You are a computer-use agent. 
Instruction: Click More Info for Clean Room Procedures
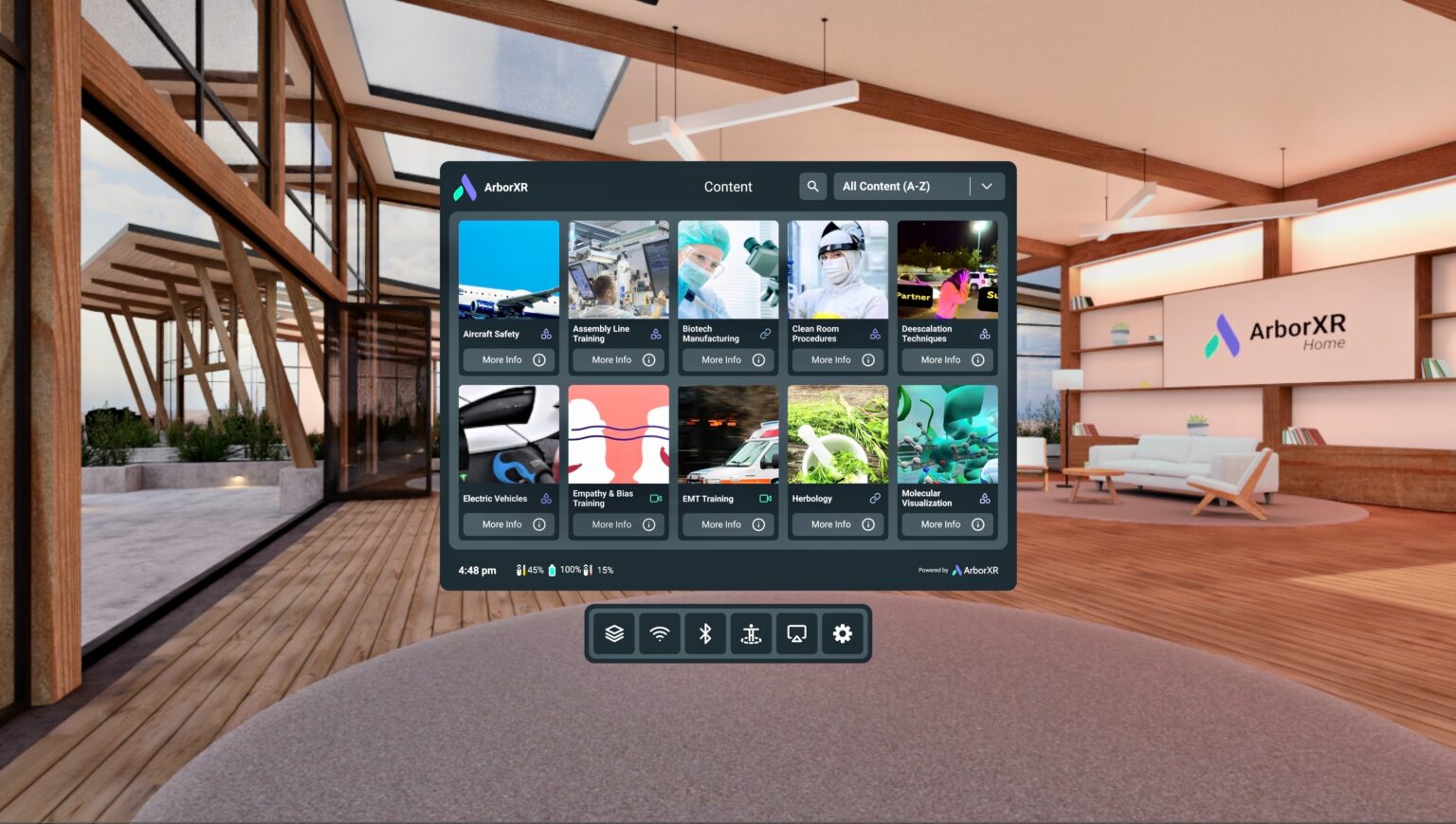837,359
